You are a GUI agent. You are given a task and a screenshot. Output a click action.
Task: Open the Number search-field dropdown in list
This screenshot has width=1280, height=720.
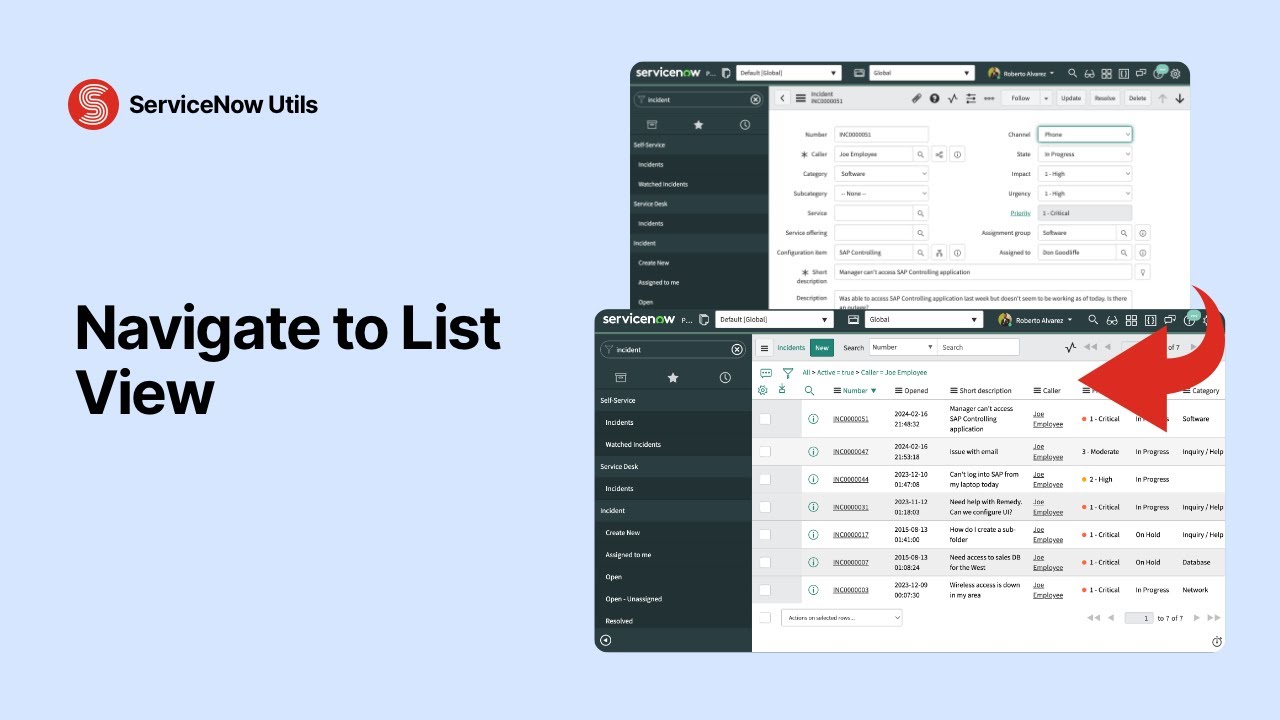click(x=902, y=347)
